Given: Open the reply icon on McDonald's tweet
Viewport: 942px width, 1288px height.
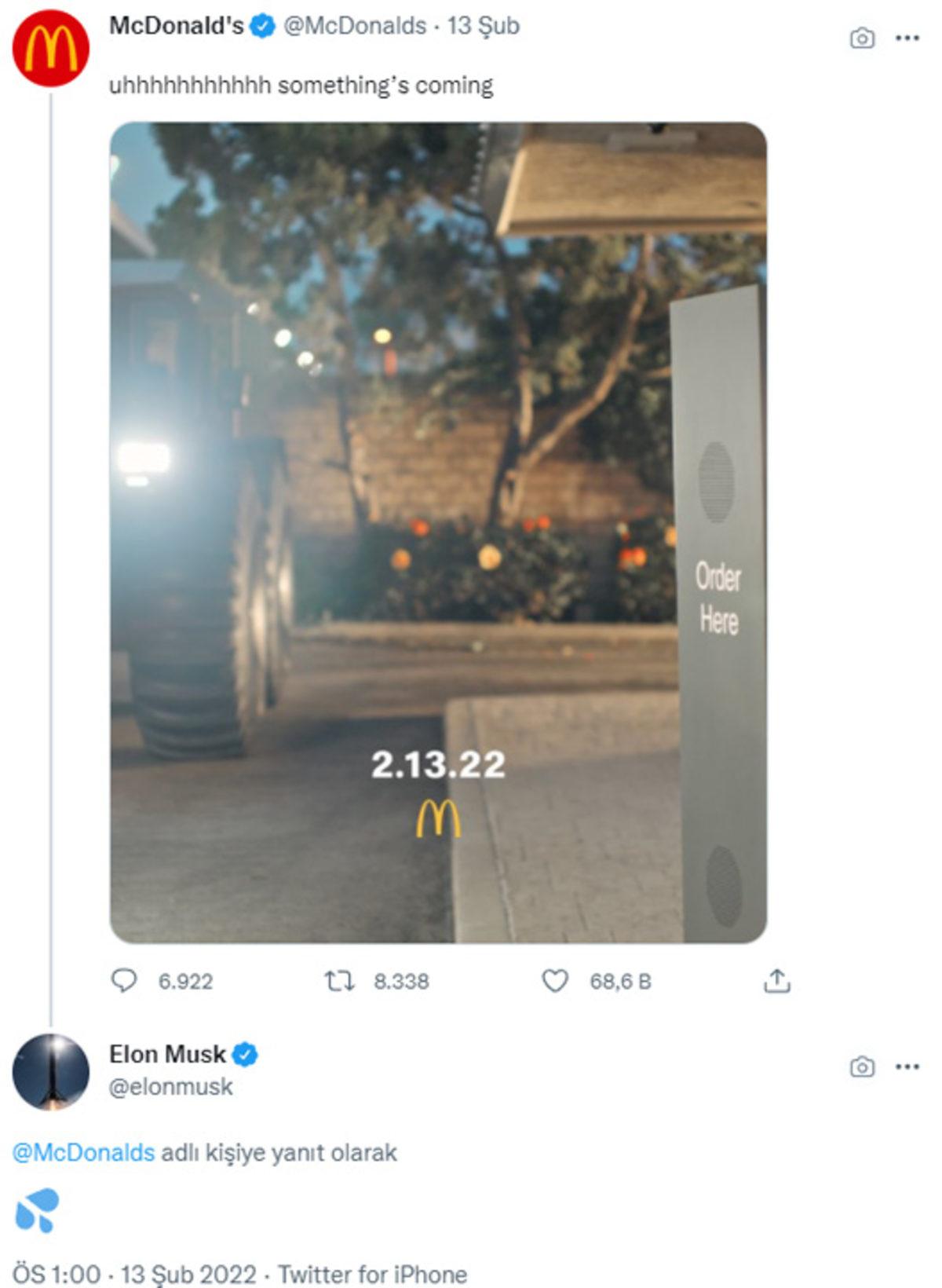Looking at the screenshot, I should [x=125, y=979].
